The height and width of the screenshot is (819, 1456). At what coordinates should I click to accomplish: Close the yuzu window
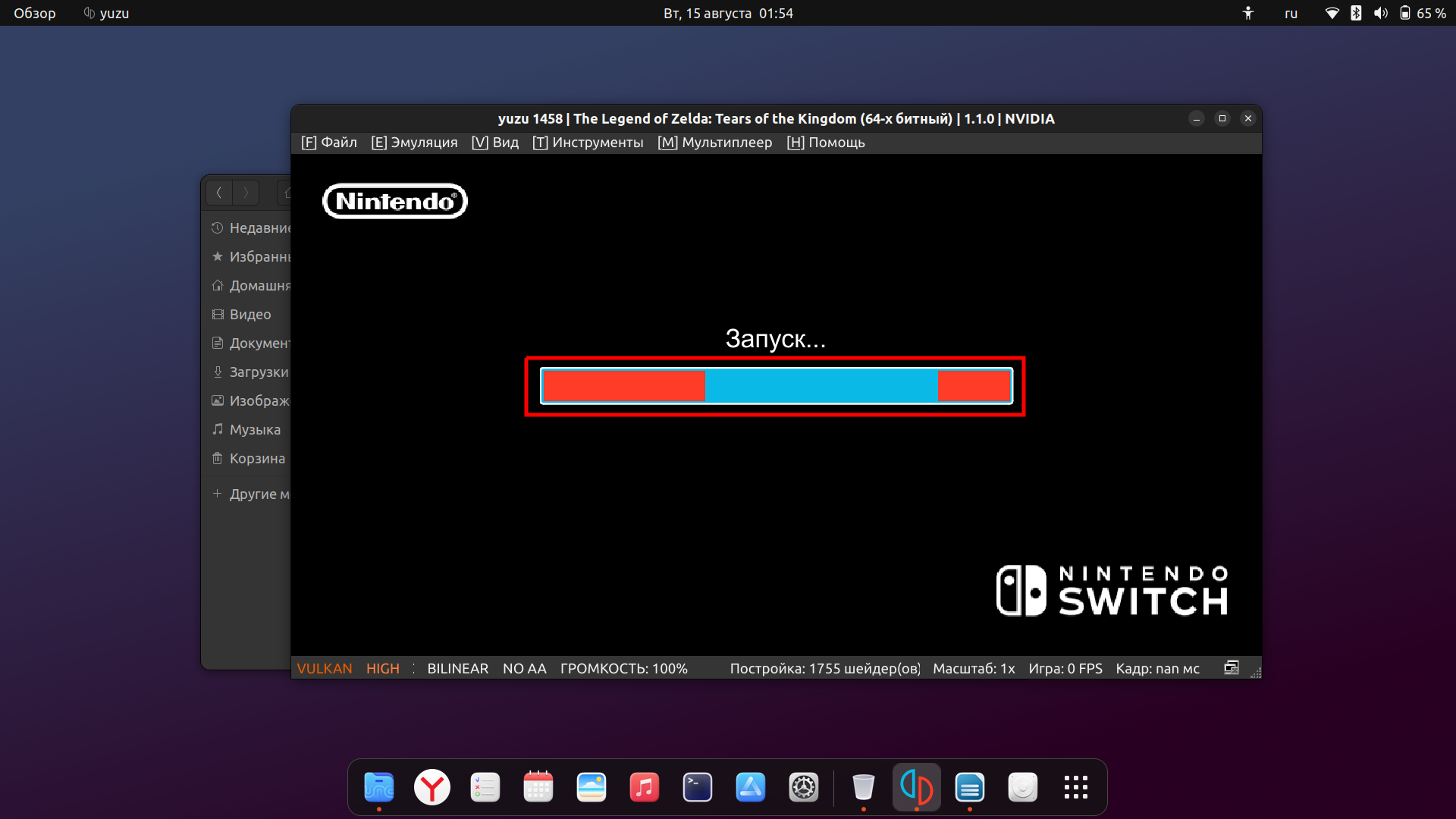pyautogui.click(x=1248, y=118)
